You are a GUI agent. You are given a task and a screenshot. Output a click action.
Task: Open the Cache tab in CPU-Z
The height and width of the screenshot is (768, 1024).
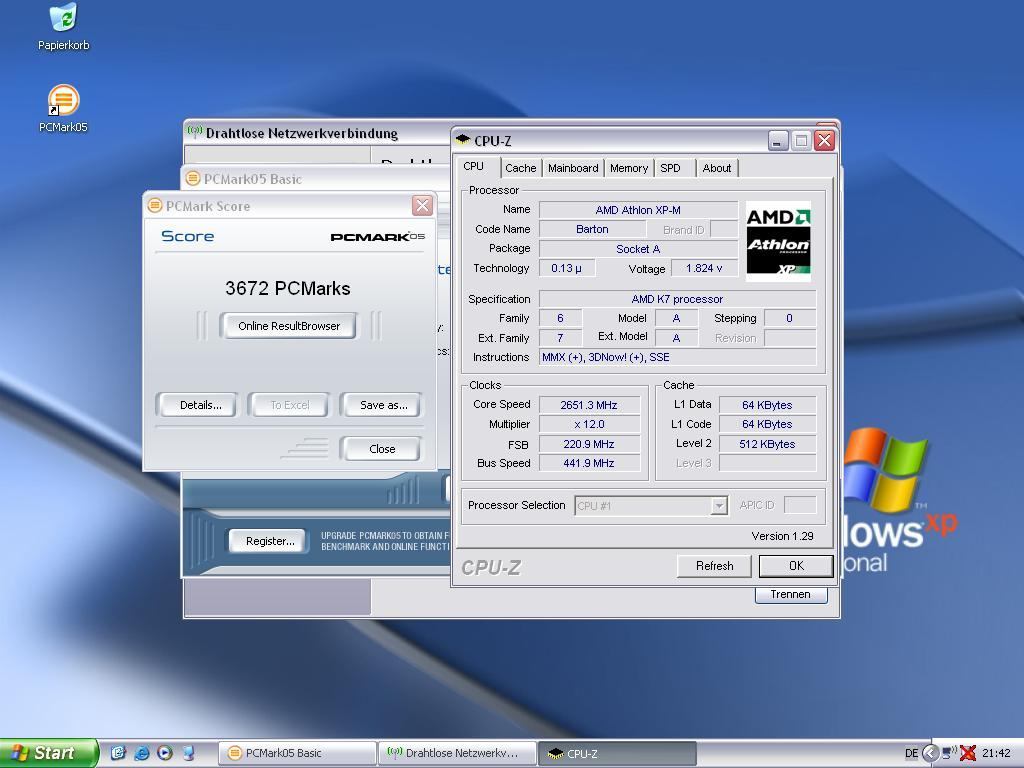coord(520,168)
